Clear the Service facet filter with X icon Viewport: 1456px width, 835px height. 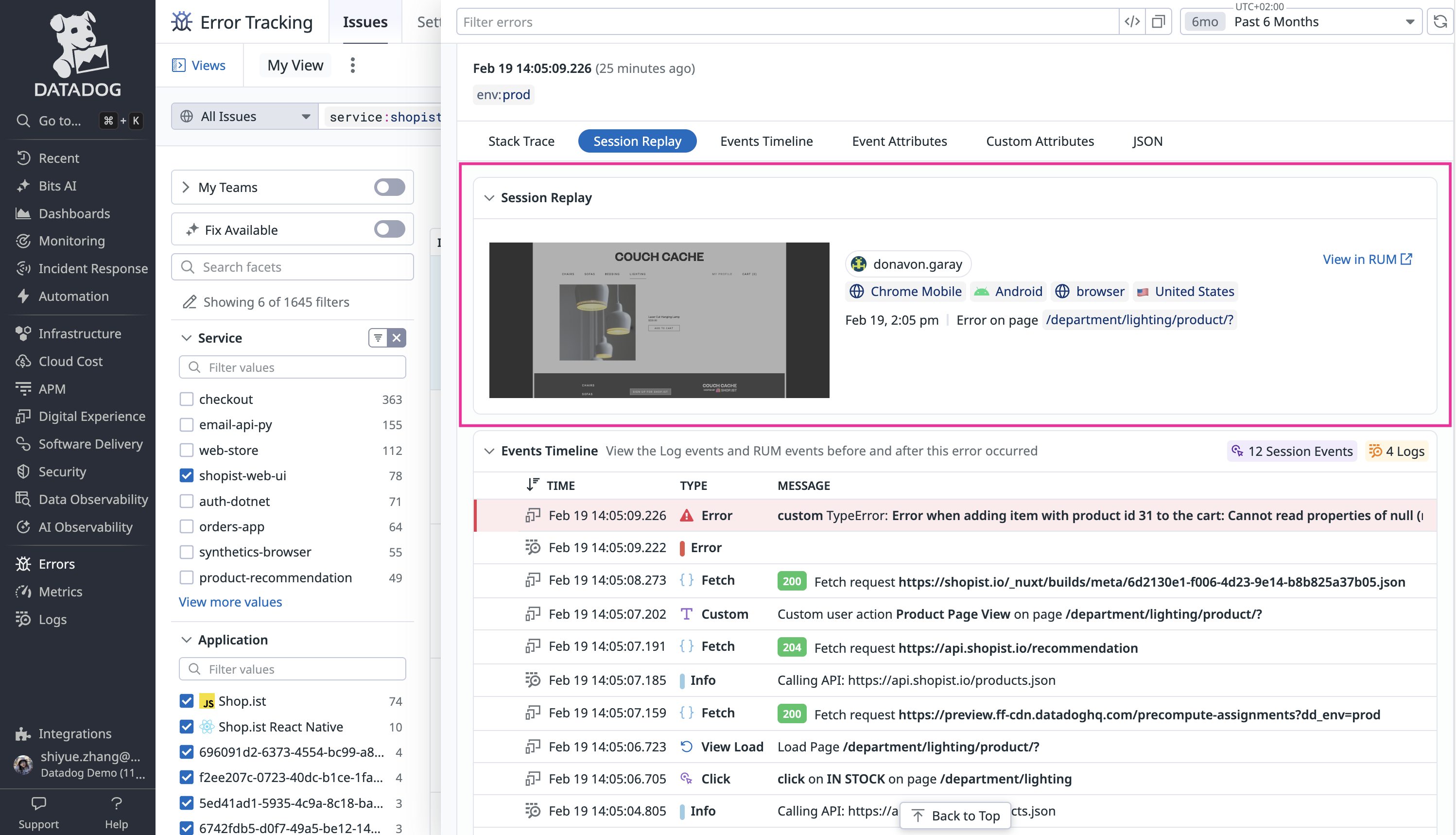click(x=396, y=338)
